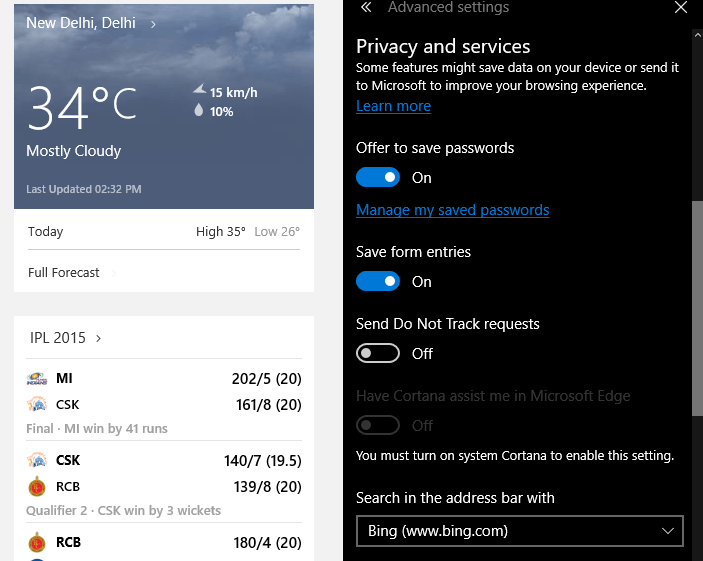Click the 140/7 (19.5) score
703x561 pixels.
click(x=263, y=461)
